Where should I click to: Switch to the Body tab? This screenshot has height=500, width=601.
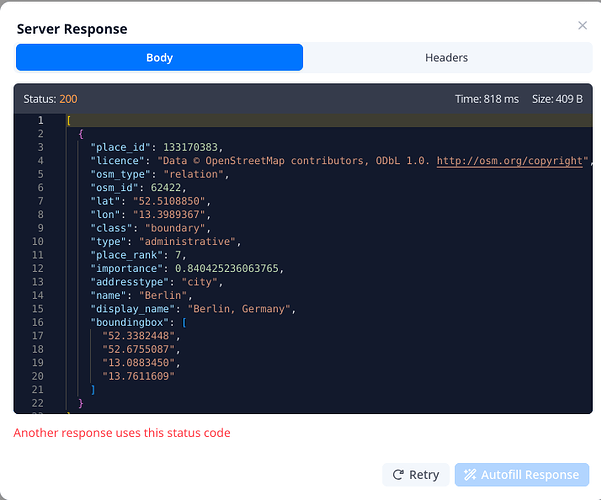point(159,58)
